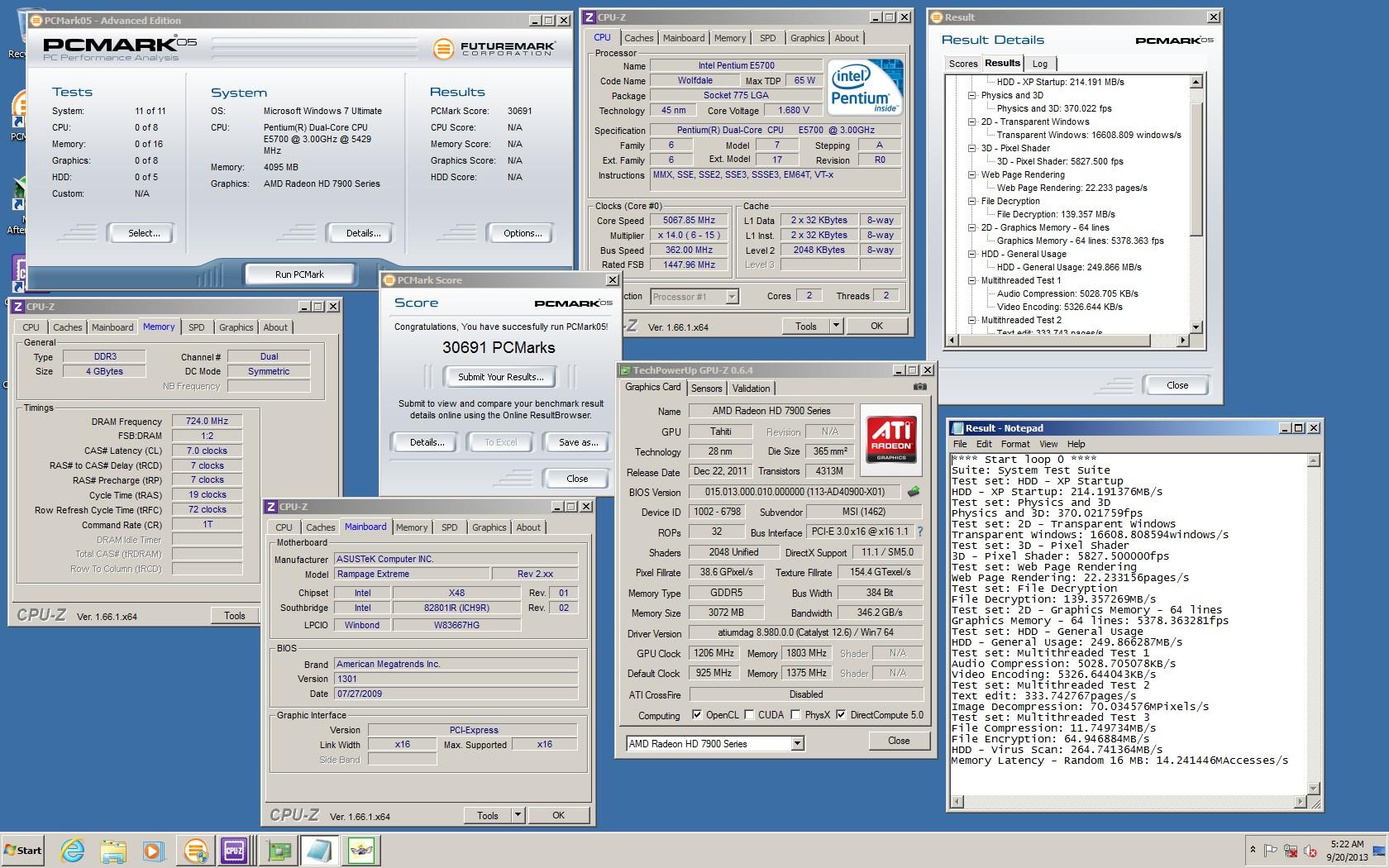The height and width of the screenshot is (868, 1389).
Task: Click the 30691 PCMarks score text
Action: click(x=499, y=348)
